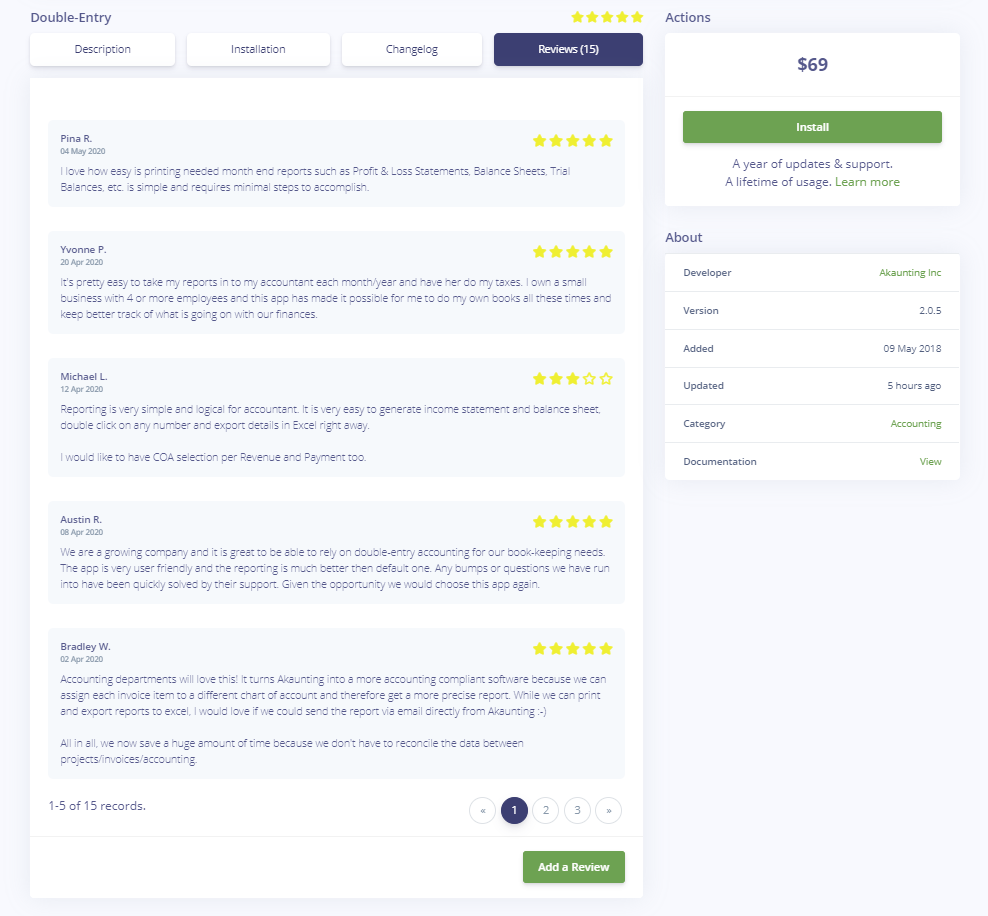Click the last-page pagination arrow
Image resolution: width=988 pixels, height=916 pixels.
[x=608, y=810]
